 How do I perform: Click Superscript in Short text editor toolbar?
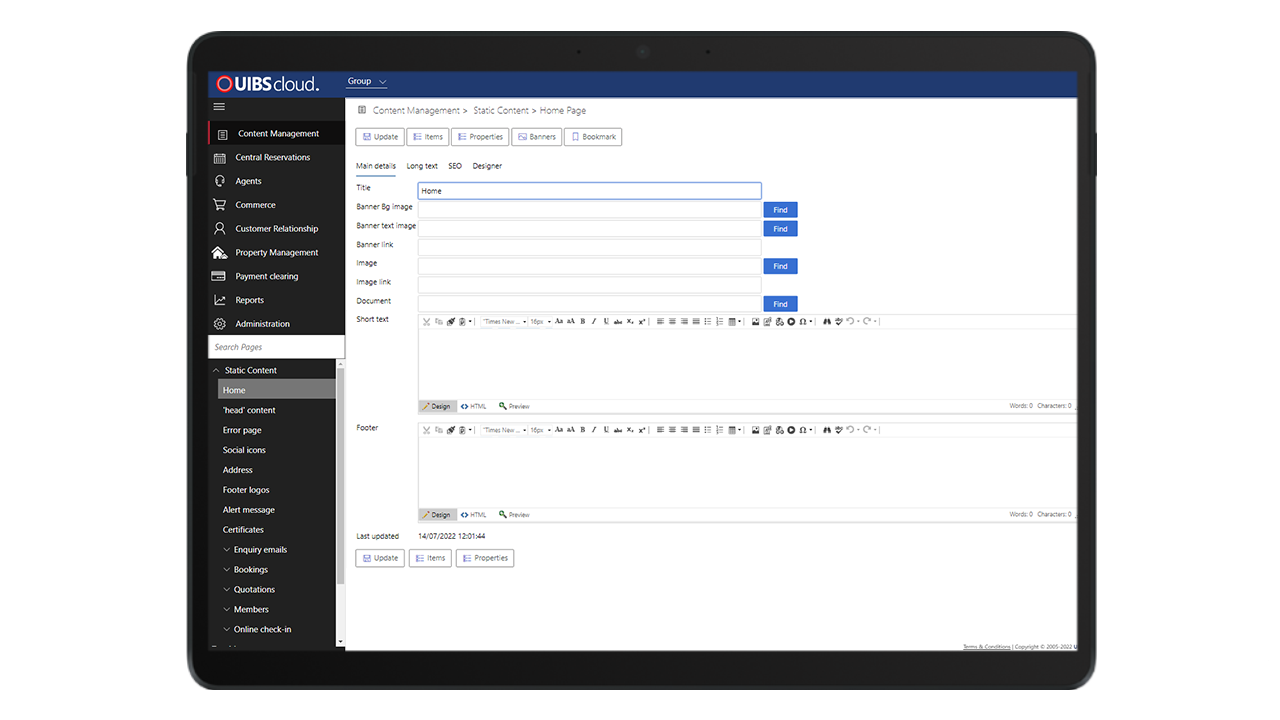(x=642, y=322)
